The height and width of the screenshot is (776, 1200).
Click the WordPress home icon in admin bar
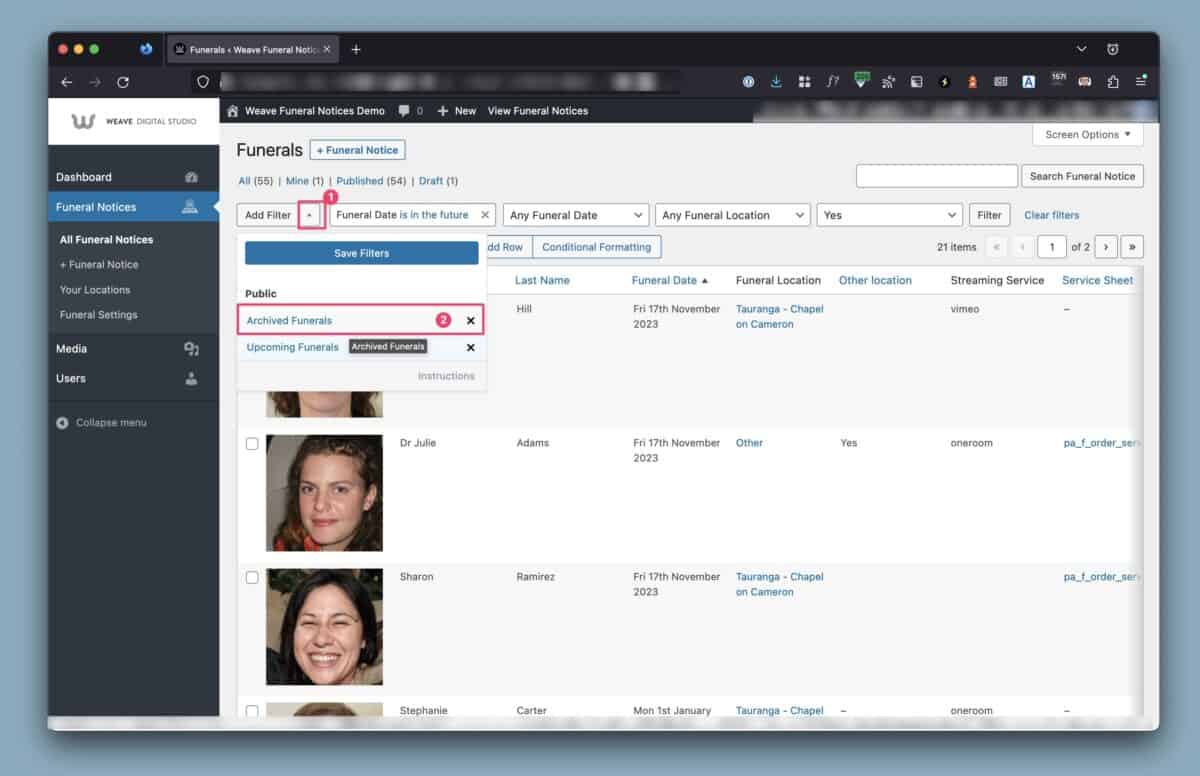(x=233, y=111)
